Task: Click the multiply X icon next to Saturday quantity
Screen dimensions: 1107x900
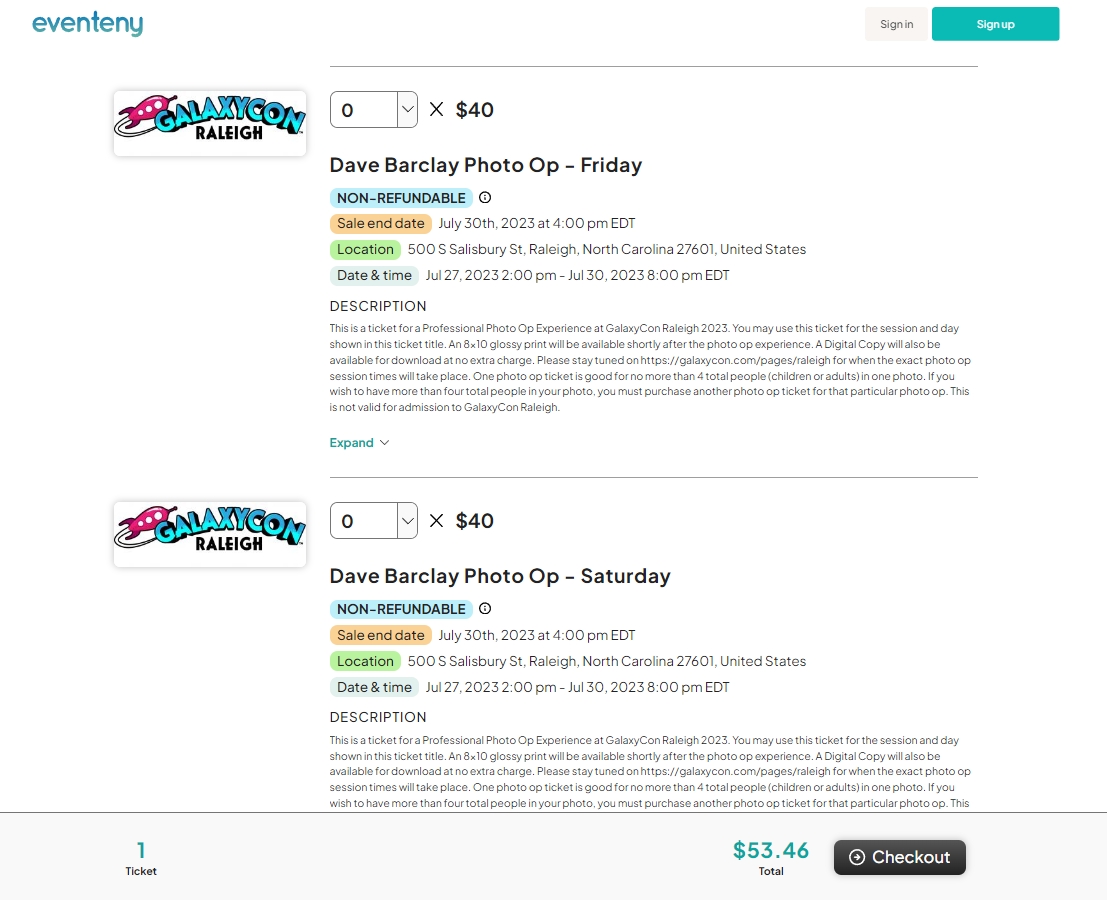Action: 436,521
